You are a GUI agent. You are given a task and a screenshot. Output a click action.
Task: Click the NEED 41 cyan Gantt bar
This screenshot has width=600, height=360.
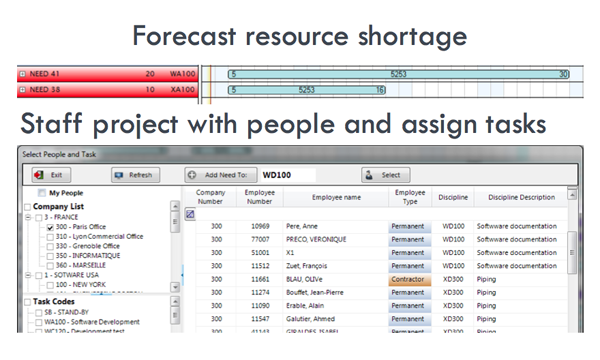point(399,74)
